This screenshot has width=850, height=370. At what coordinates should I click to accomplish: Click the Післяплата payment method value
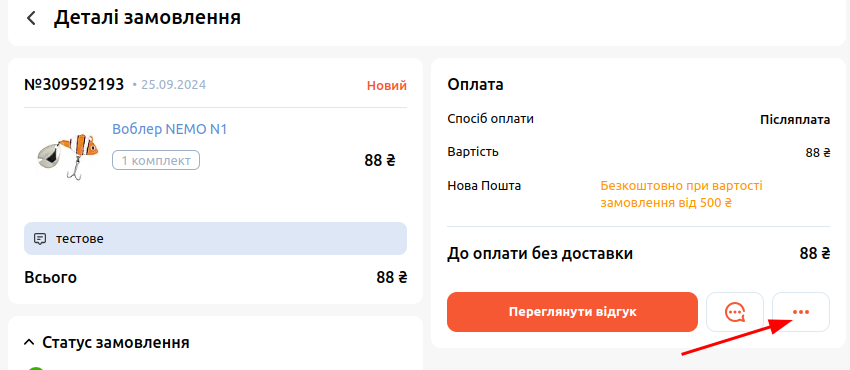(x=795, y=120)
